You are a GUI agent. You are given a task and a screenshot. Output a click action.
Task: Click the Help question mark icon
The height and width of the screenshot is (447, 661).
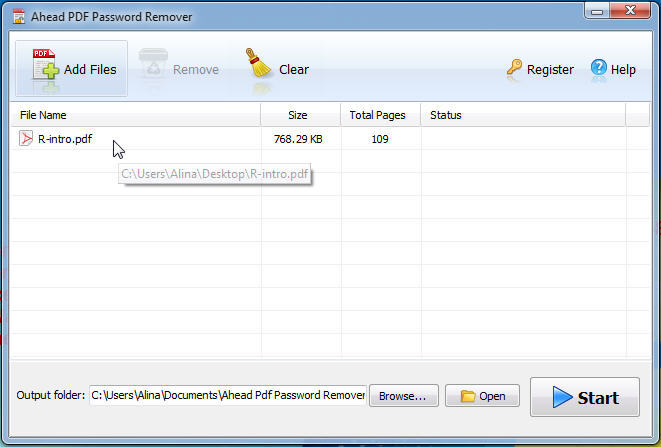(x=599, y=67)
